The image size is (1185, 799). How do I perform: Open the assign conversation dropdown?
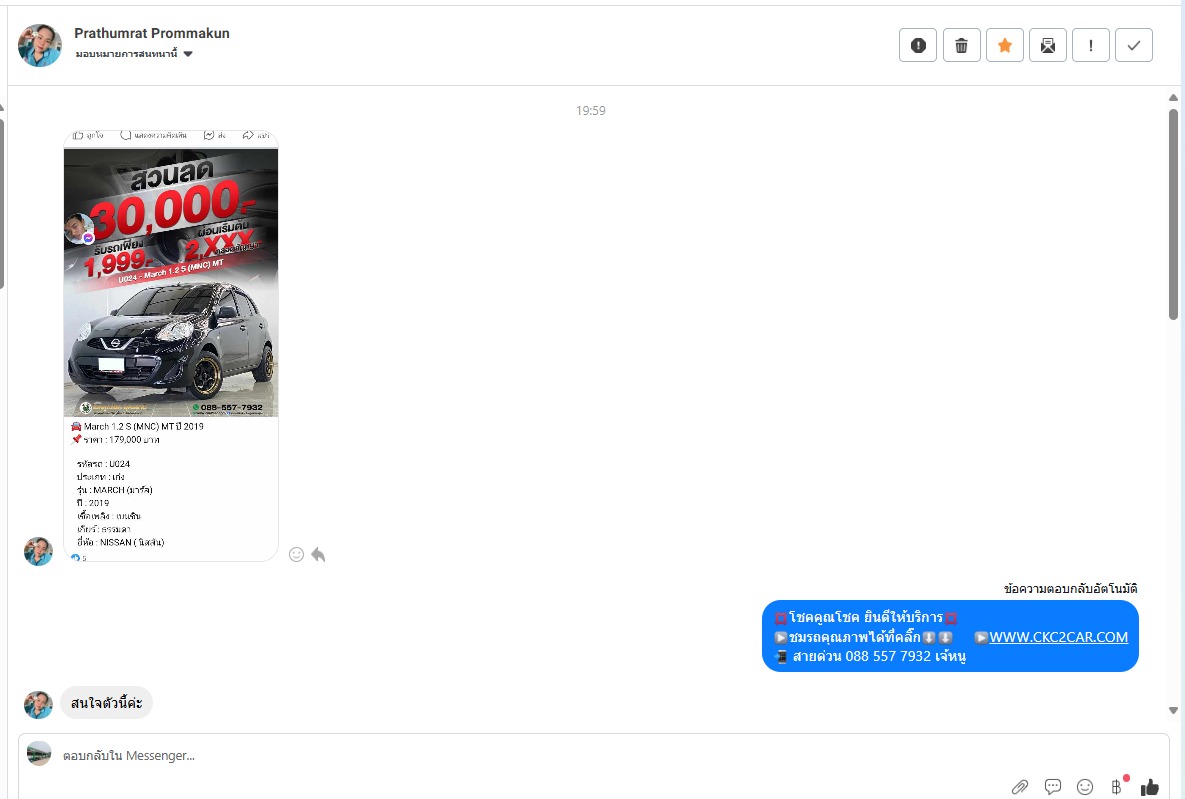(134, 54)
